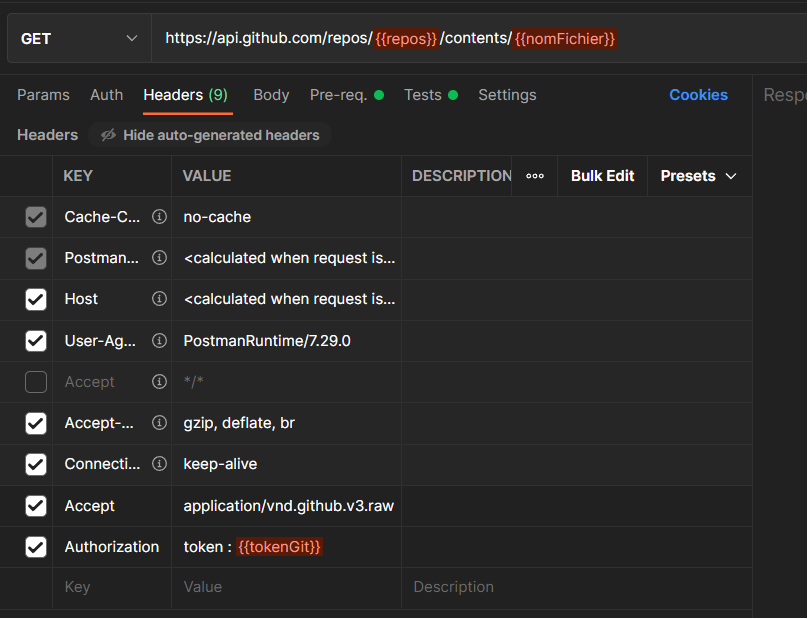Uncheck the Authorization header checkbox
Image resolution: width=808 pixels, height=619 pixels.
tap(36, 547)
